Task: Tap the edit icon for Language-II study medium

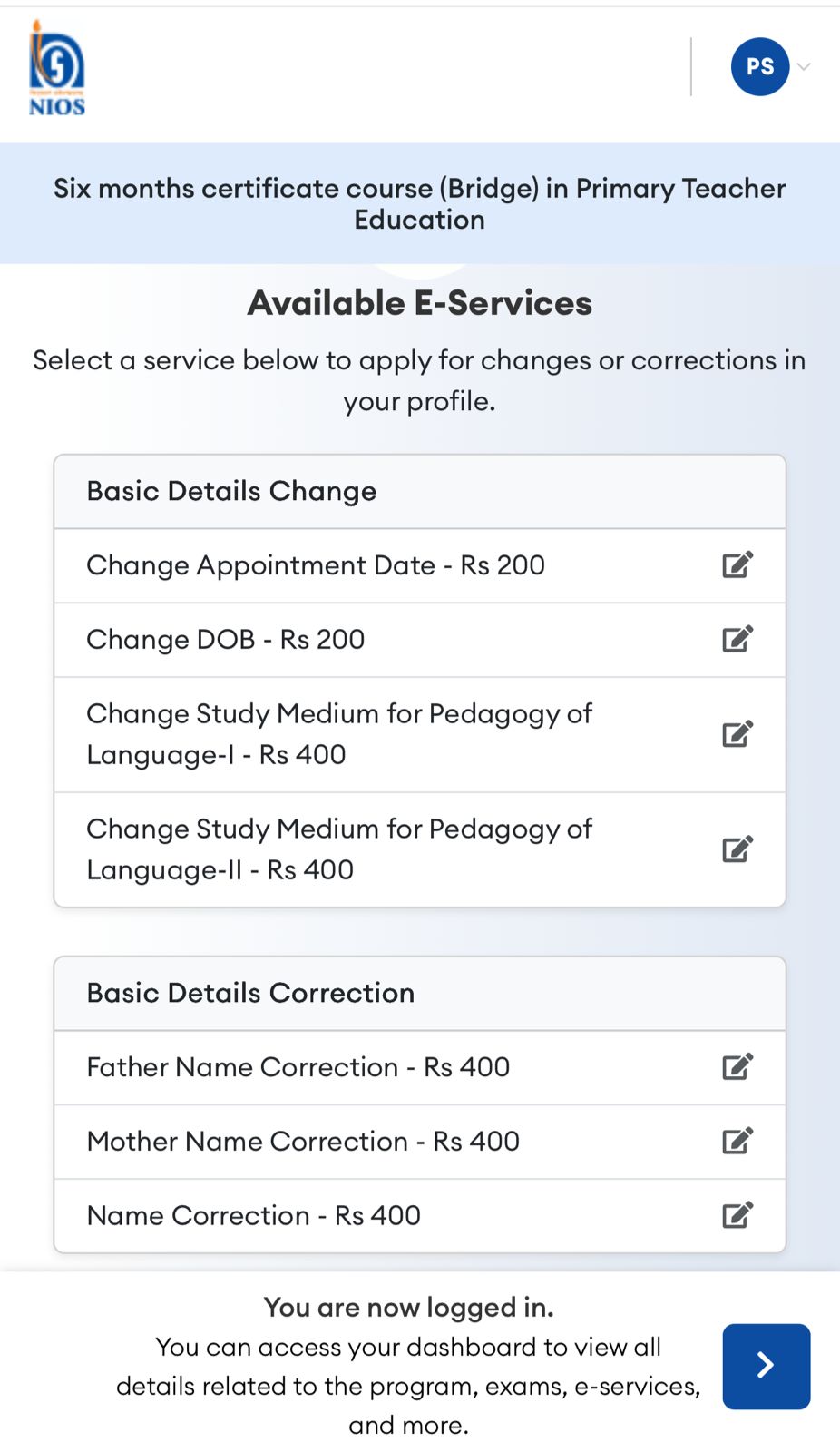Action: [737, 849]
